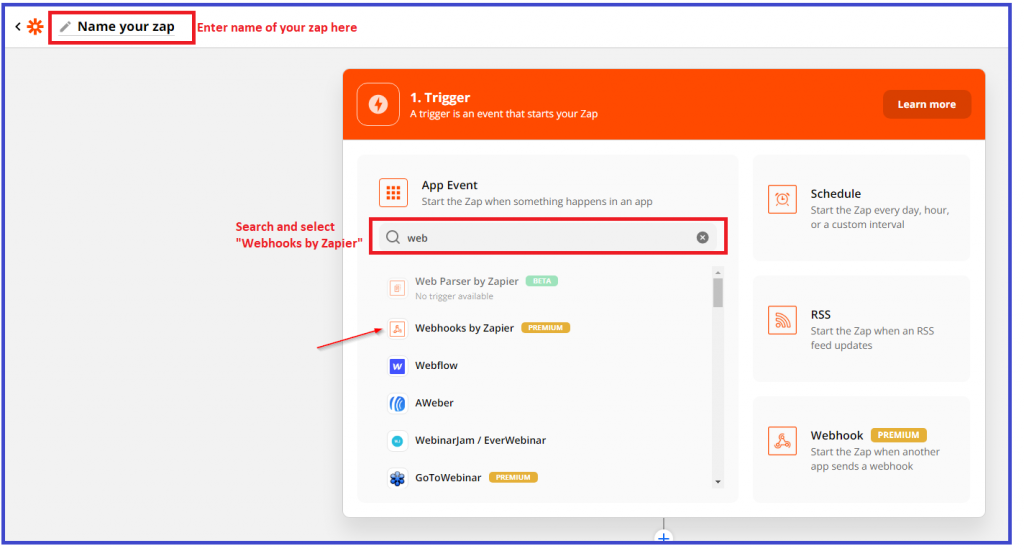Click the Schedule alarm clock icon
Viewport: 1024px width, 551px height.
point(782,200)
